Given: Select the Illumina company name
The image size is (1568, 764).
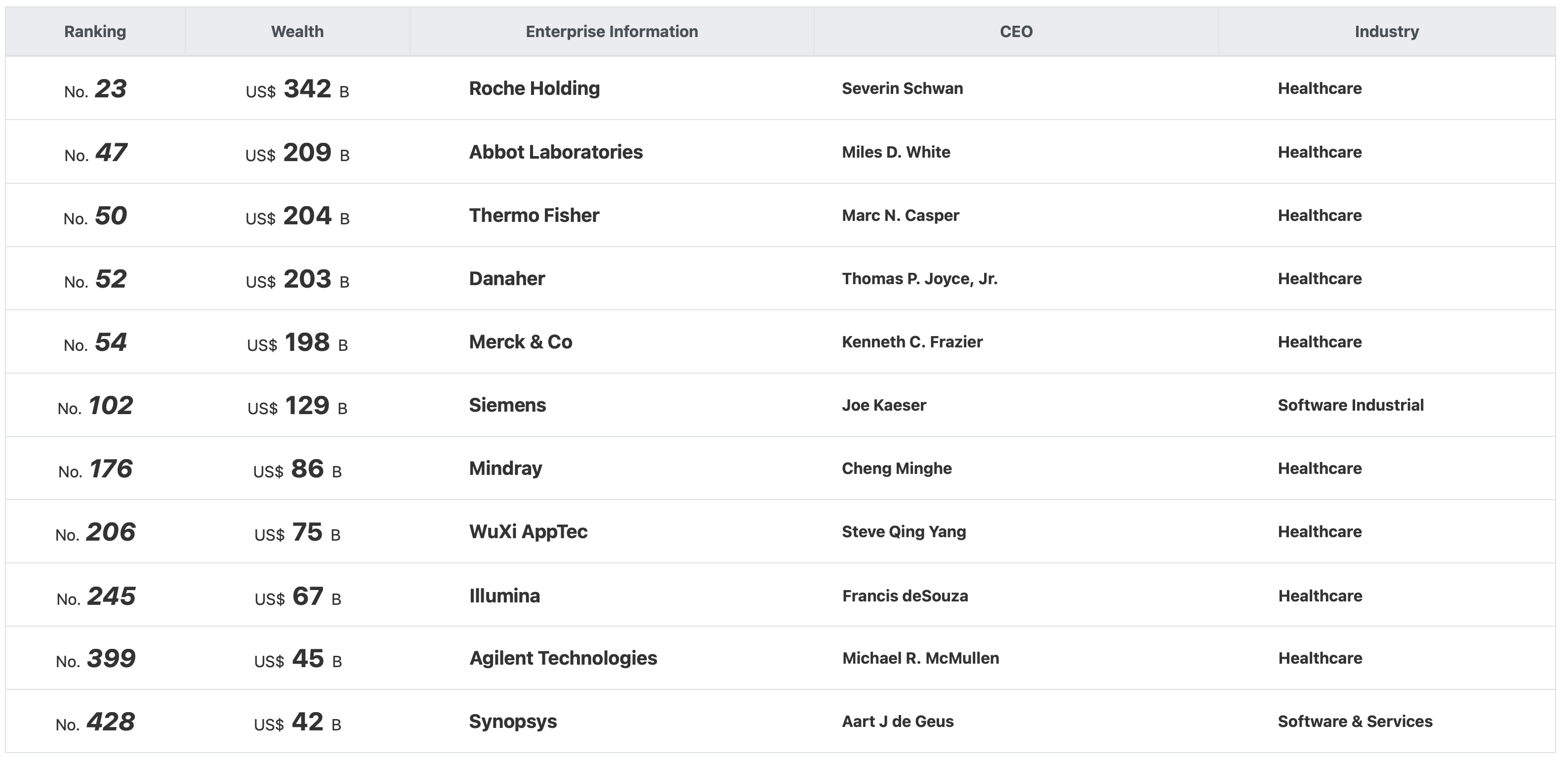Looking at the screenshot, I should (x=504, y=596).
